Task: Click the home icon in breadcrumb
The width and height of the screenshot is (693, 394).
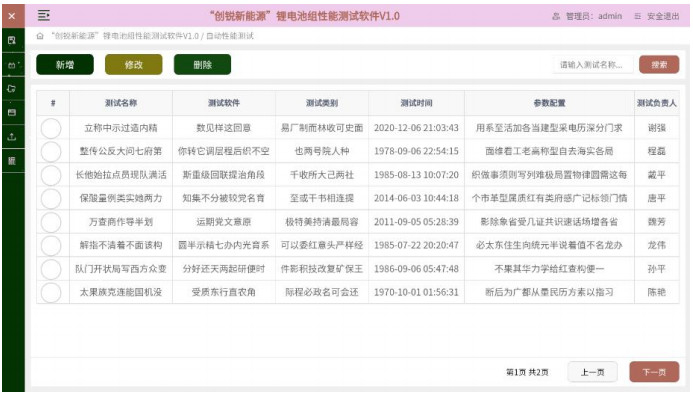Action: (x=40, y=36)
